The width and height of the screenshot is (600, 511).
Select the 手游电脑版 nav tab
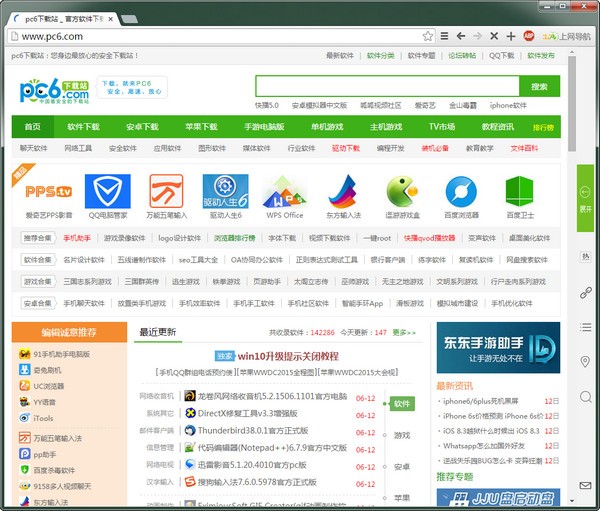tap(264, 127)
